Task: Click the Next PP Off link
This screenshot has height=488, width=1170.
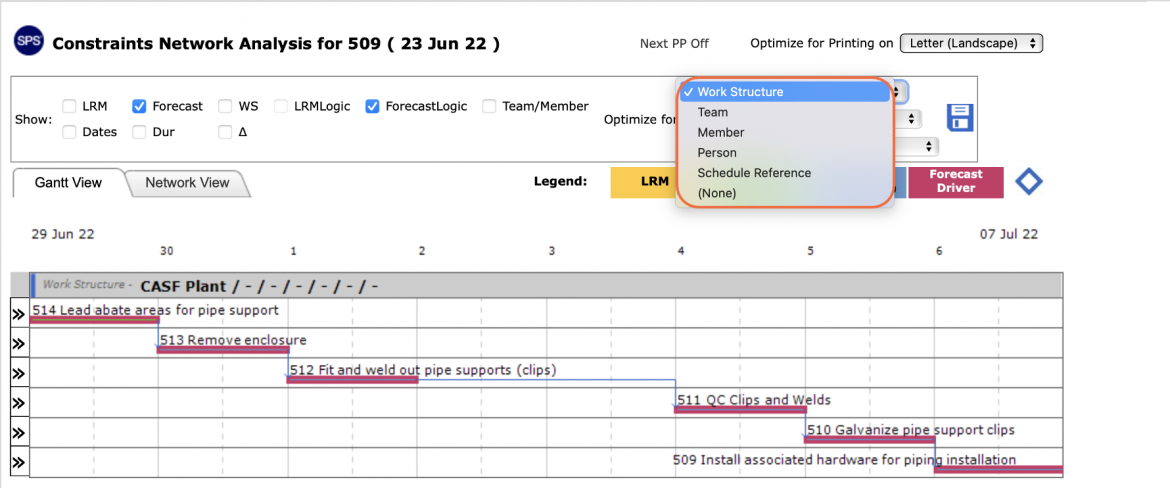Action: pyautogui.click(x=675, y=43)
